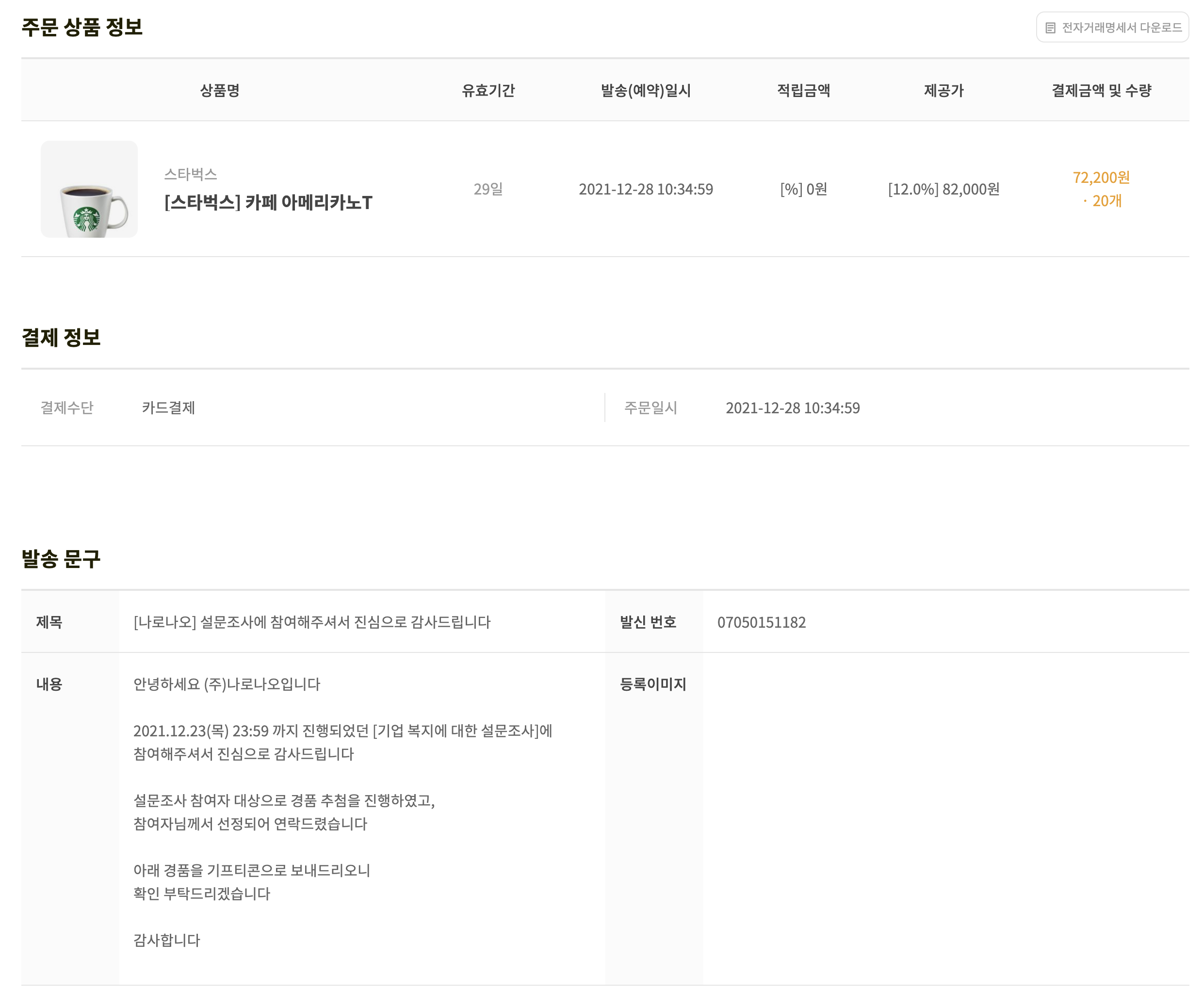Click the message line 안녕하세요 (주)나로나오입니다
Viewport: 1203px width, 1008px height.
[x=226, y=684]
